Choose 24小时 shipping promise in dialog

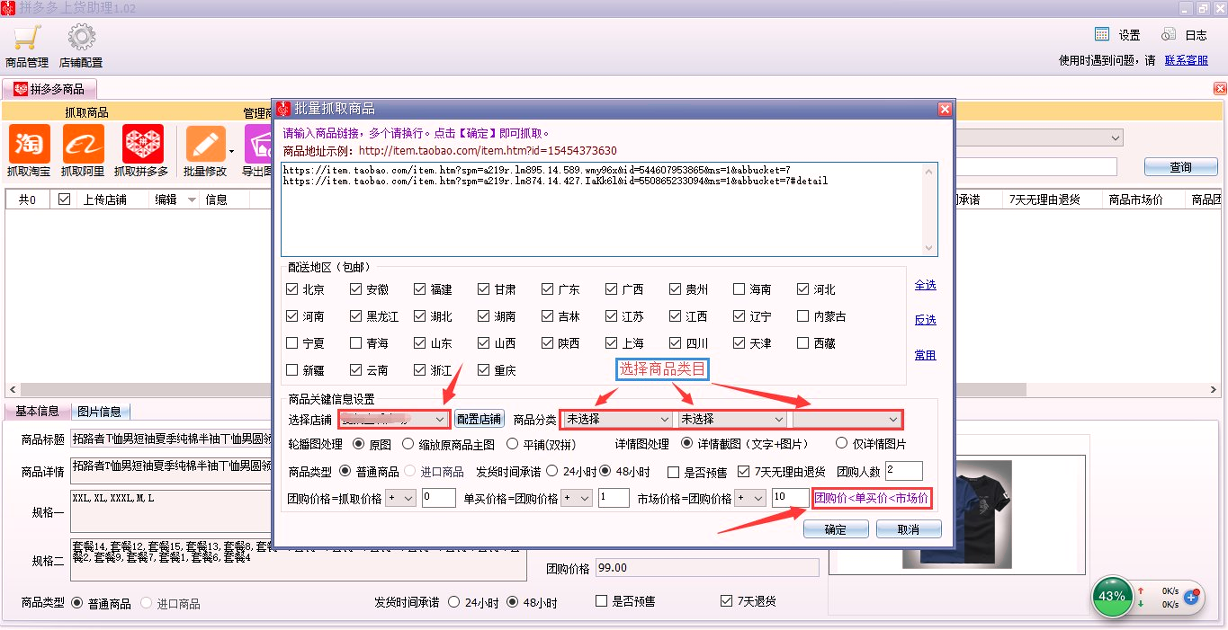[553, 472]
